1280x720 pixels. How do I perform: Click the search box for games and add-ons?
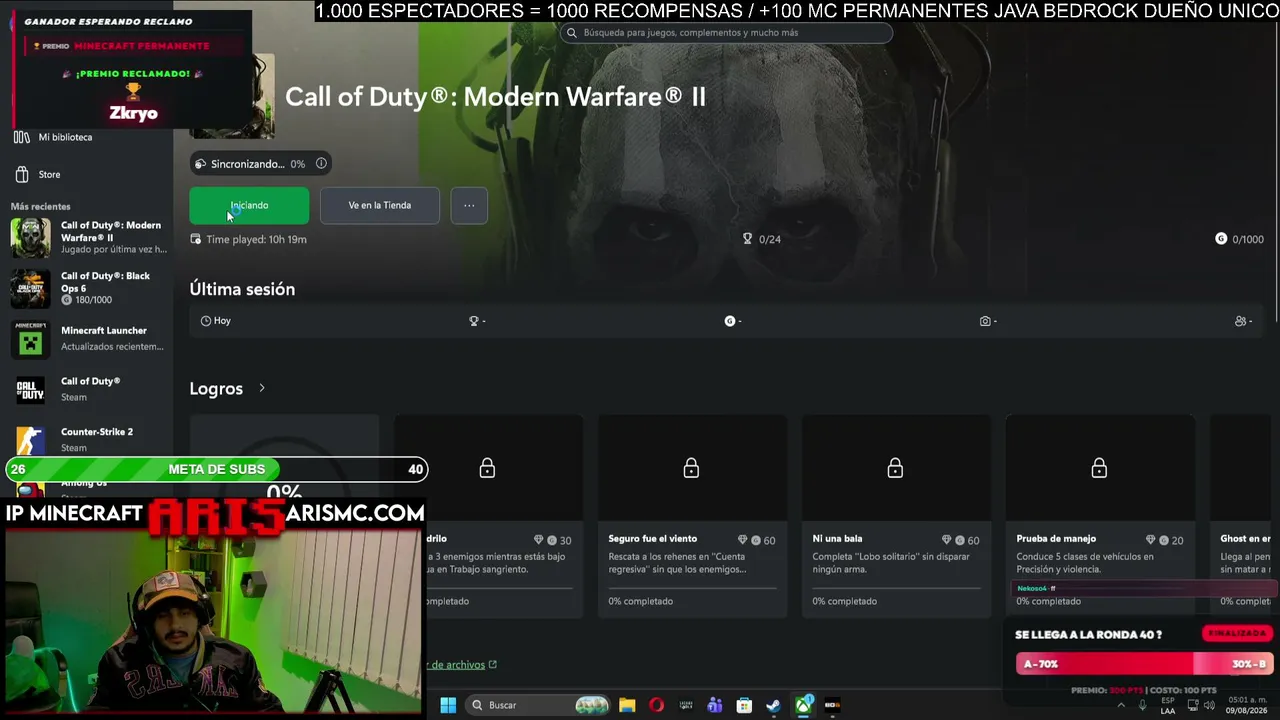[726, 33]
